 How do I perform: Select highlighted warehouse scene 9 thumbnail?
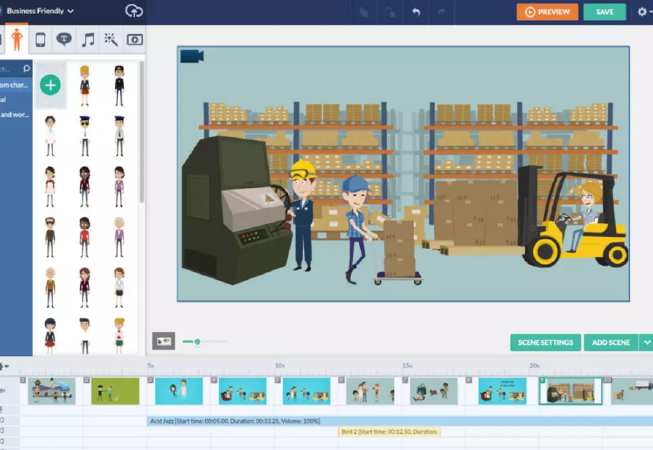571,391
